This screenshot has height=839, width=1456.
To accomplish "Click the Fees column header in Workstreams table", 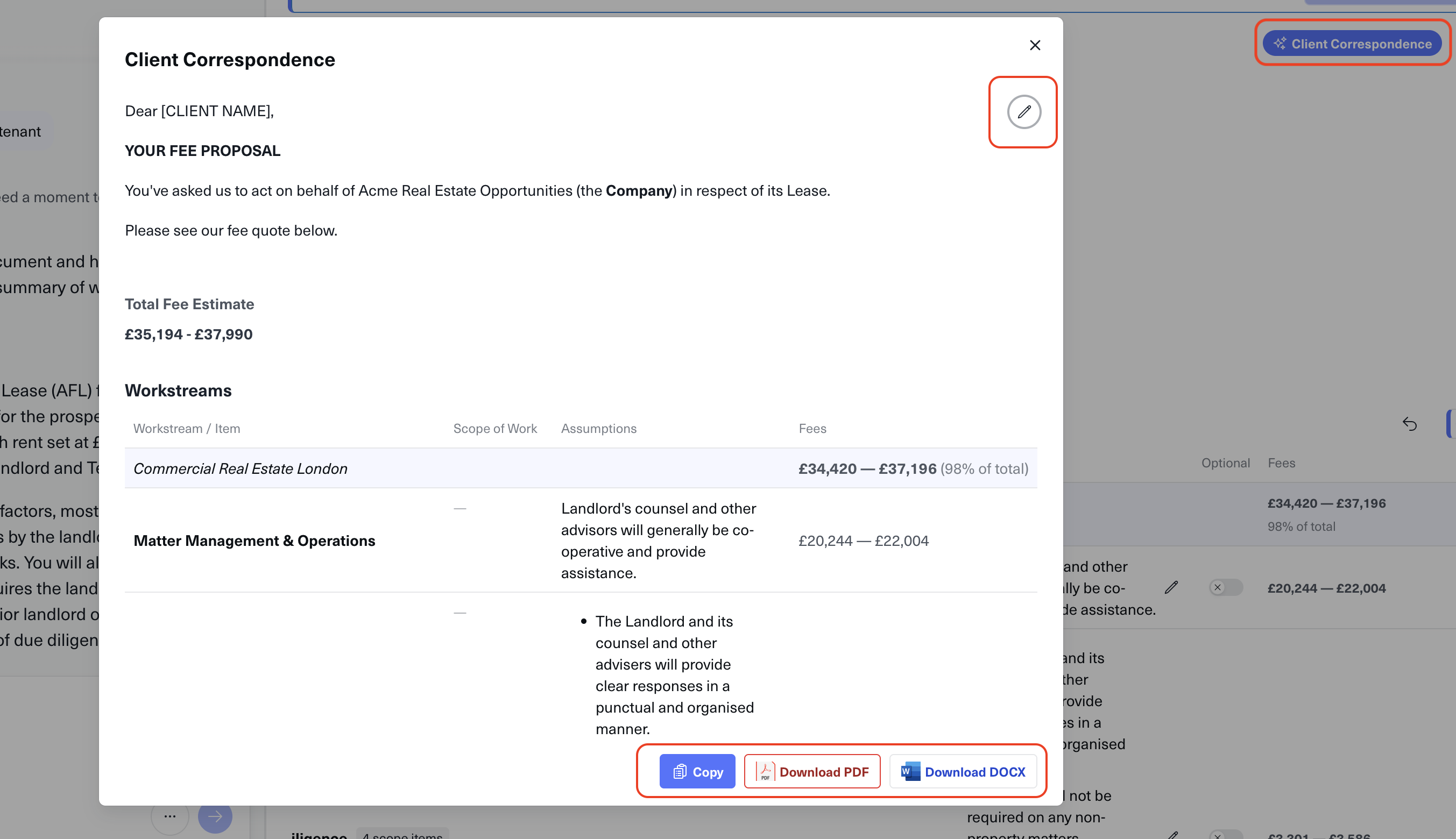I will [x=812, y=428].
